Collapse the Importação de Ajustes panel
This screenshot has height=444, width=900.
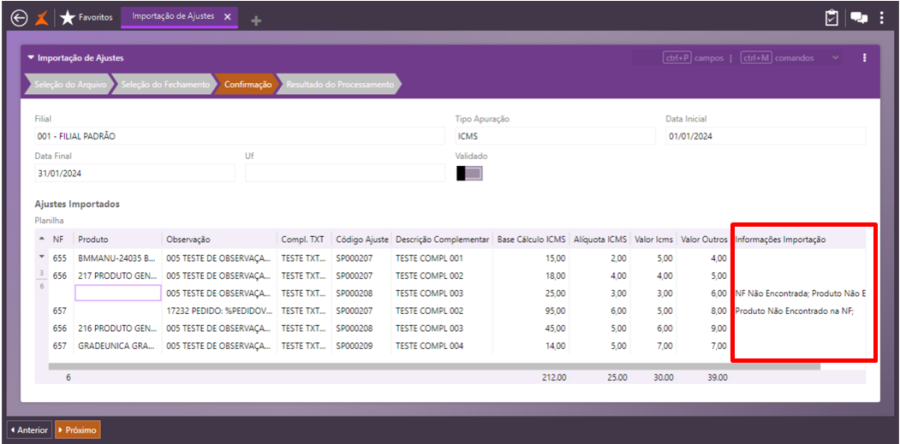pyautogui.click(x=31, y=58)
